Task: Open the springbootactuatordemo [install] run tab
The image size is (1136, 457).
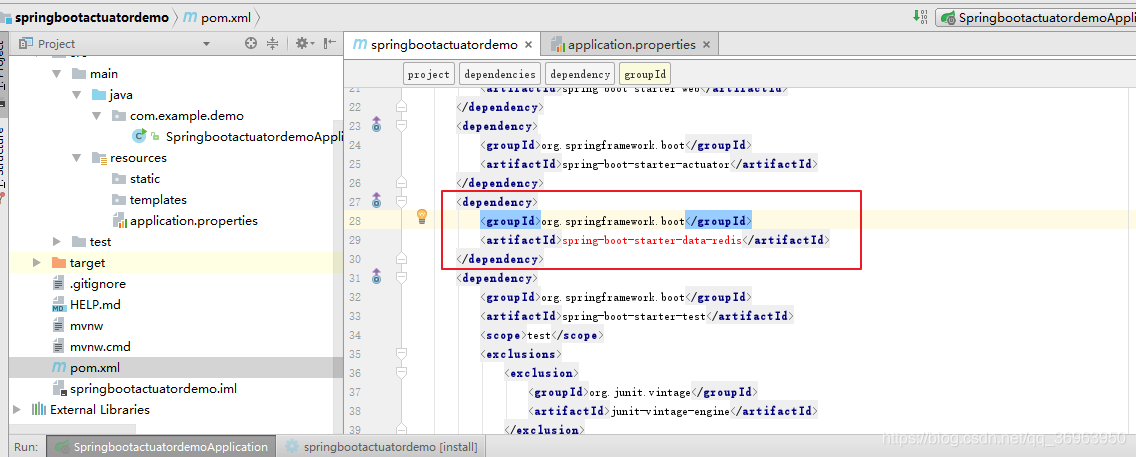Action: click(x=382, y=447)
